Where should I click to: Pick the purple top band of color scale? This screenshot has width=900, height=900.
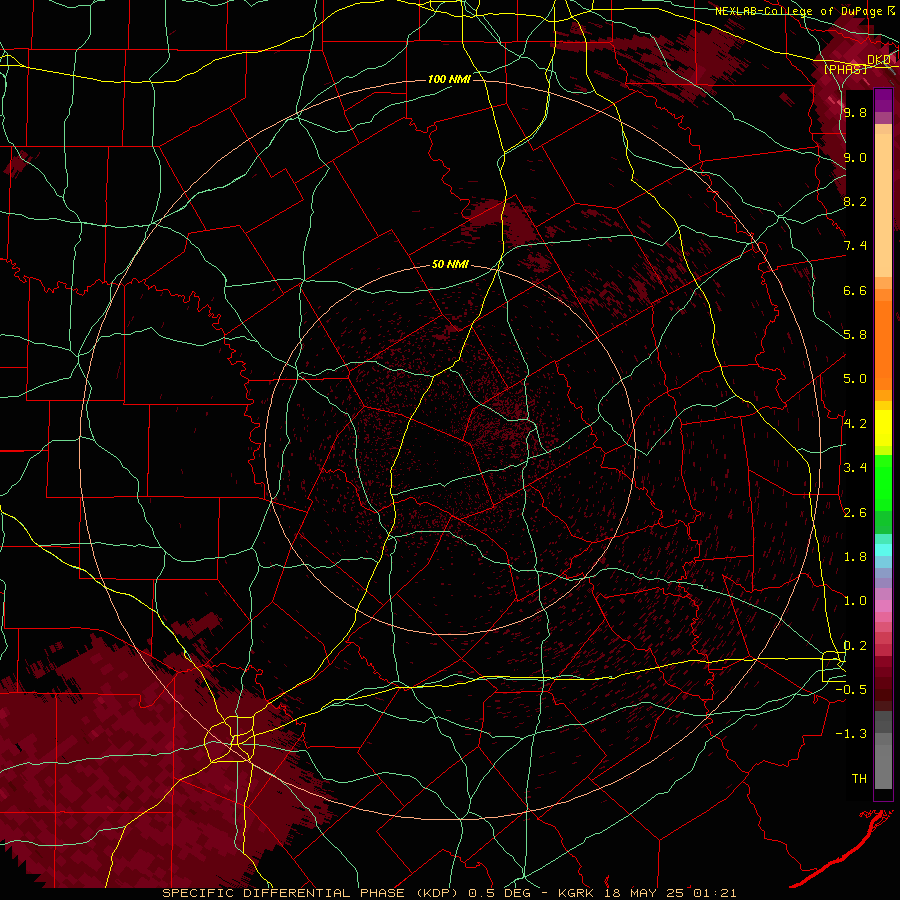coord(883,100)
